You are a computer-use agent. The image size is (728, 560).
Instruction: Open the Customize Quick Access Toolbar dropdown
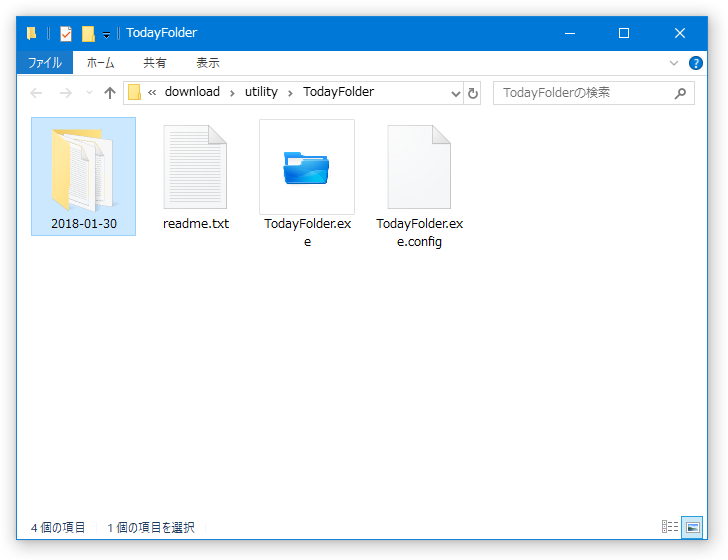(106, 34)
